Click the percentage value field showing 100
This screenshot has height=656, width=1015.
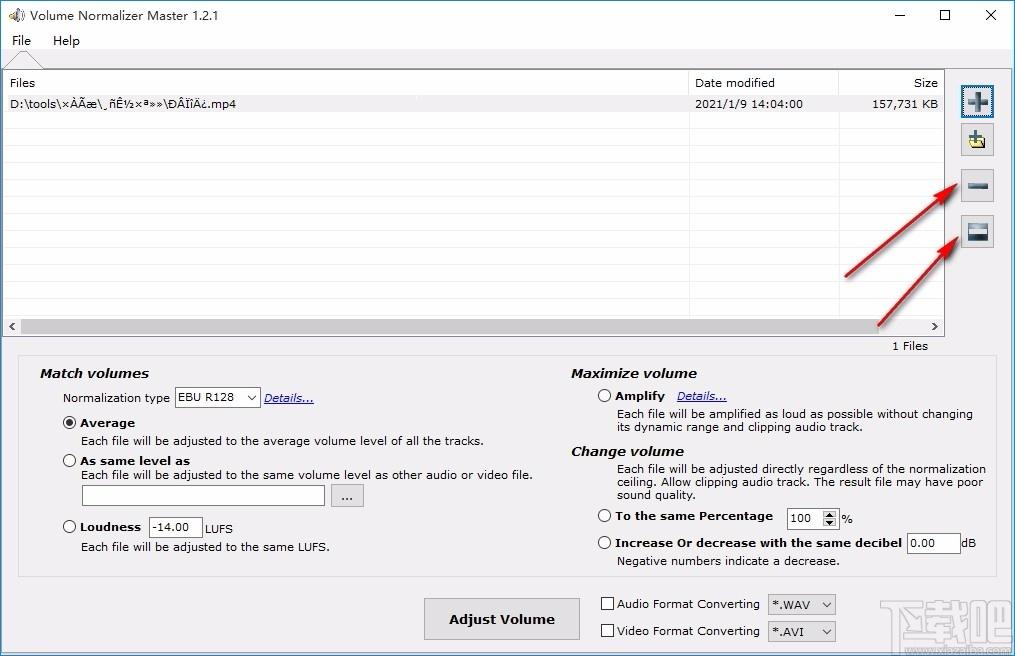pos(805,518)
